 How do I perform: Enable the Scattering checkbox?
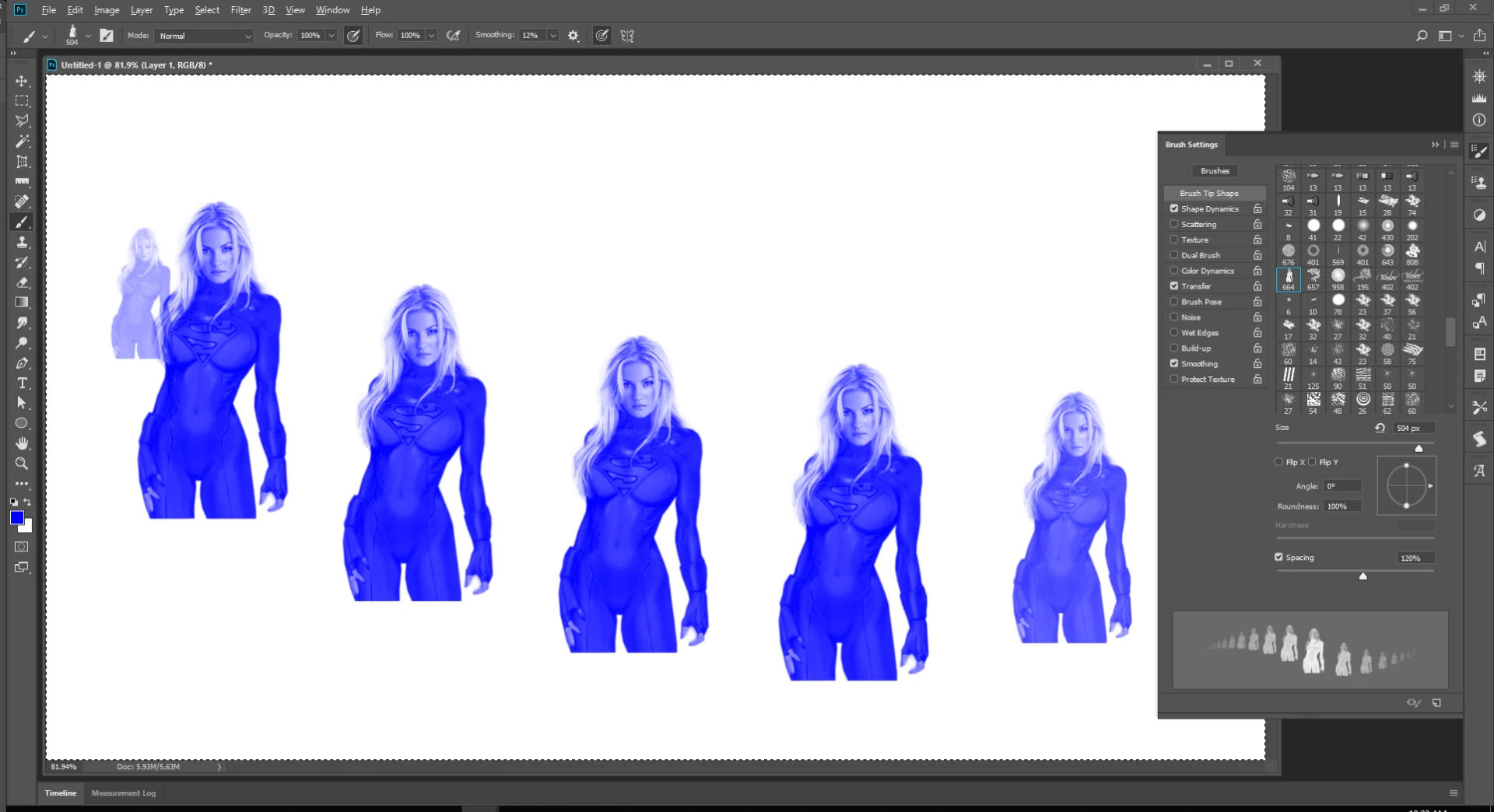(x=1174, y=224)
